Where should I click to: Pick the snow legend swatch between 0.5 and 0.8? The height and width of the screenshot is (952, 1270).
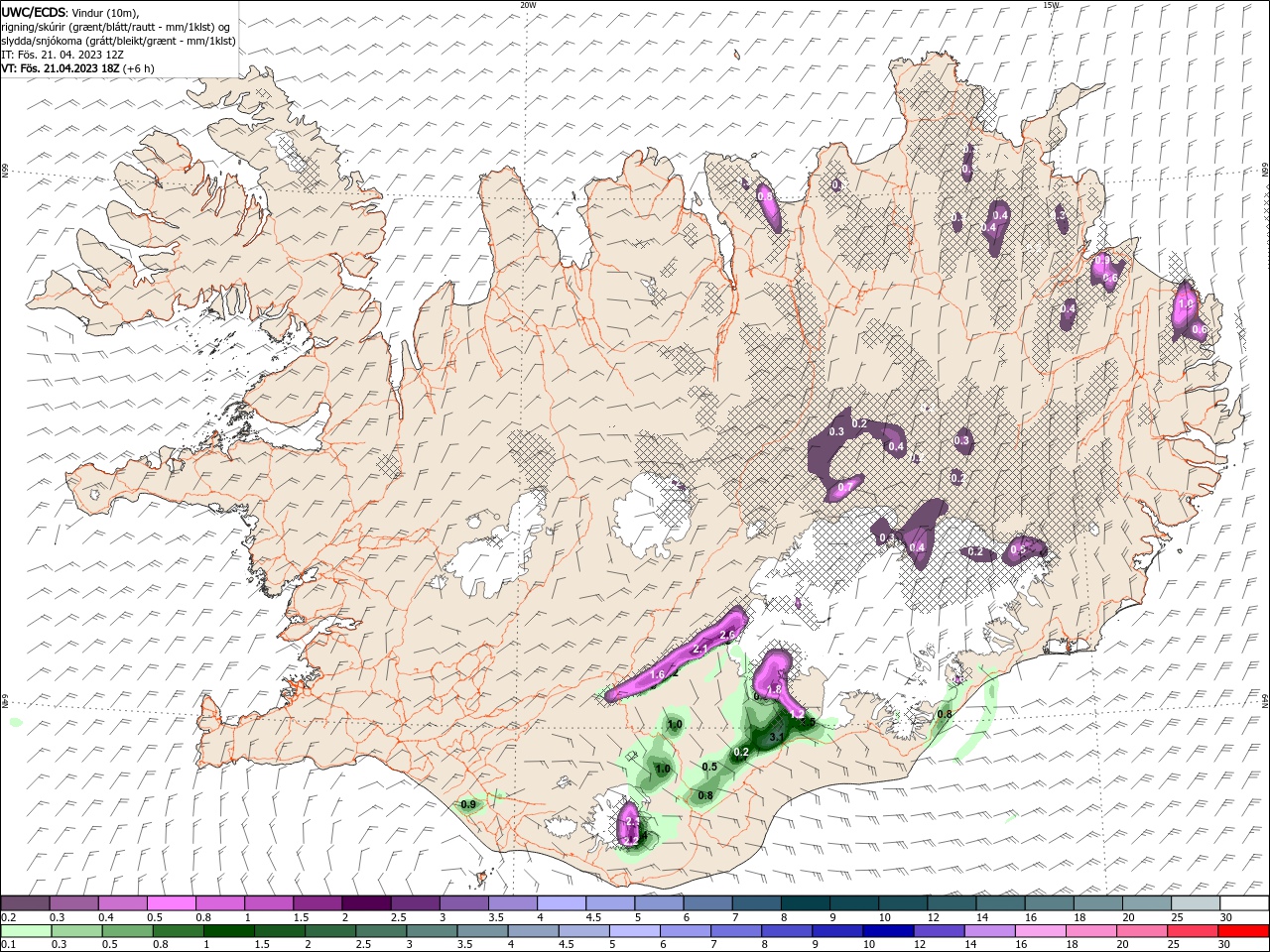click(172, 903)
